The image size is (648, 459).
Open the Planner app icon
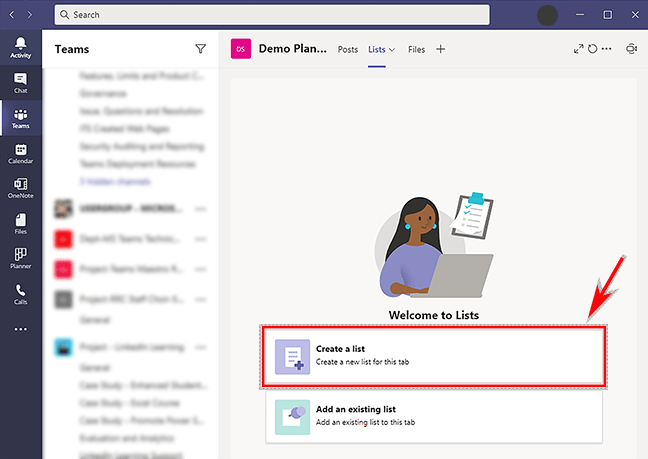click(20, 258)
